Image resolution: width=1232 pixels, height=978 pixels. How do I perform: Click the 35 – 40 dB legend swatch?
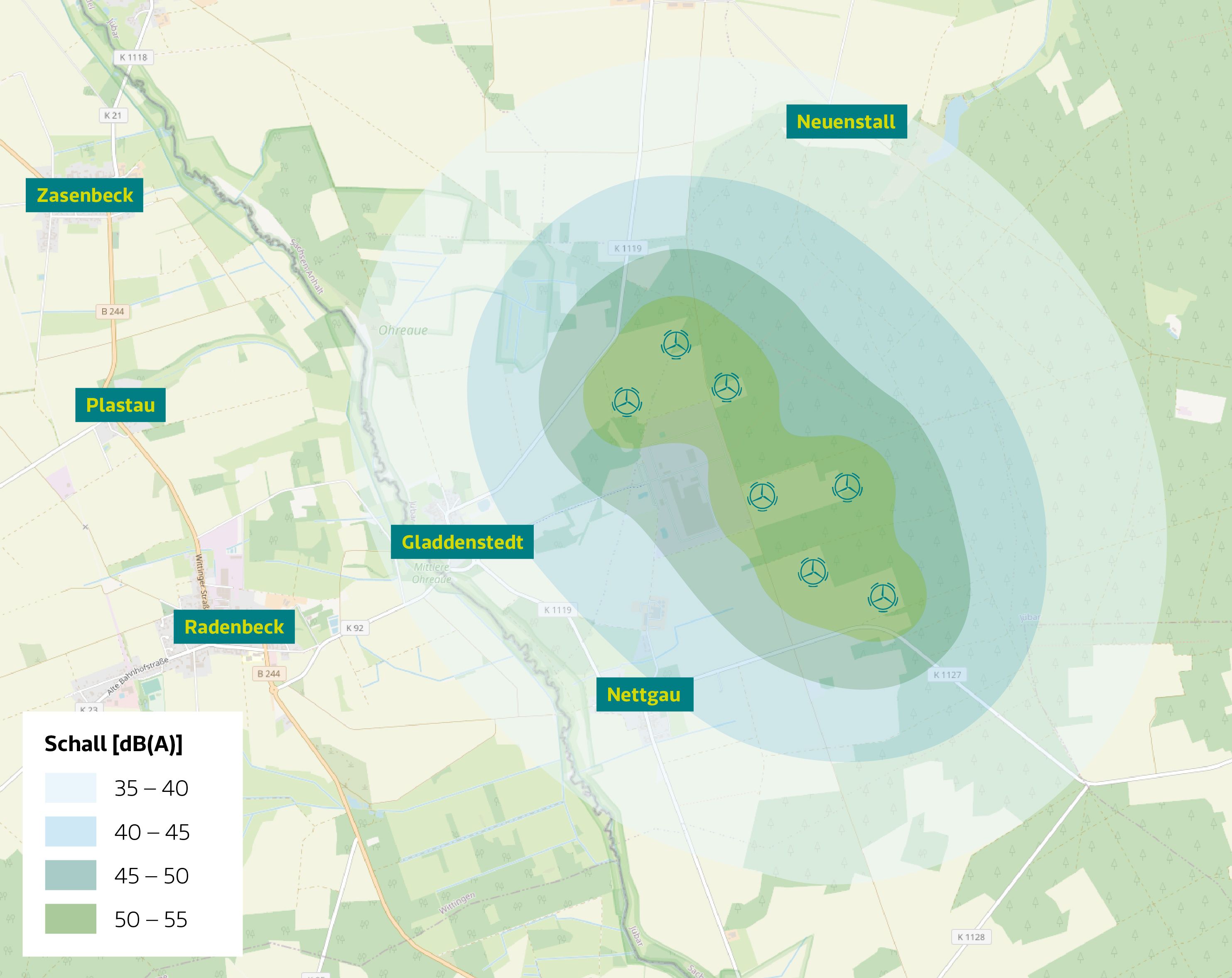click(x=71, y=788)
